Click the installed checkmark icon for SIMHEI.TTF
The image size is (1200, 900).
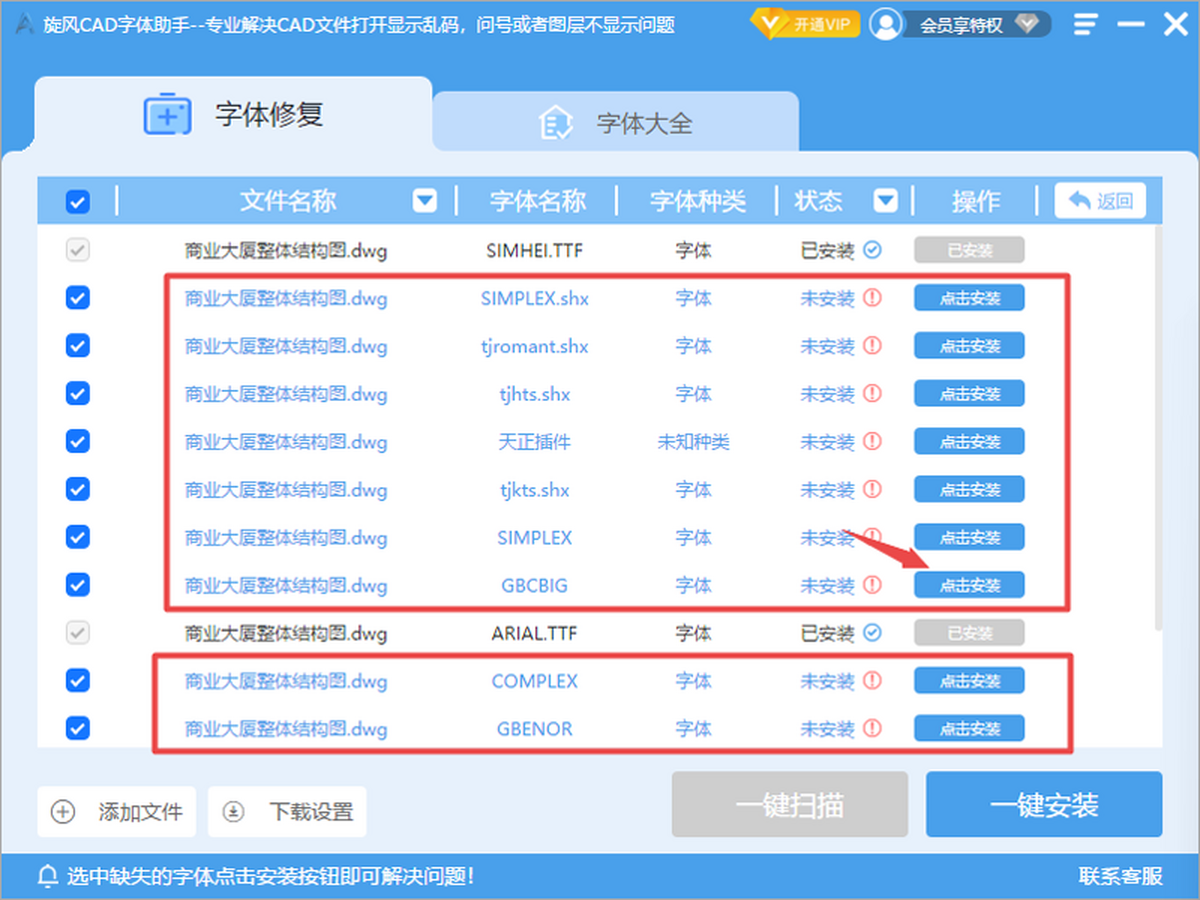[x=872, y=250]
